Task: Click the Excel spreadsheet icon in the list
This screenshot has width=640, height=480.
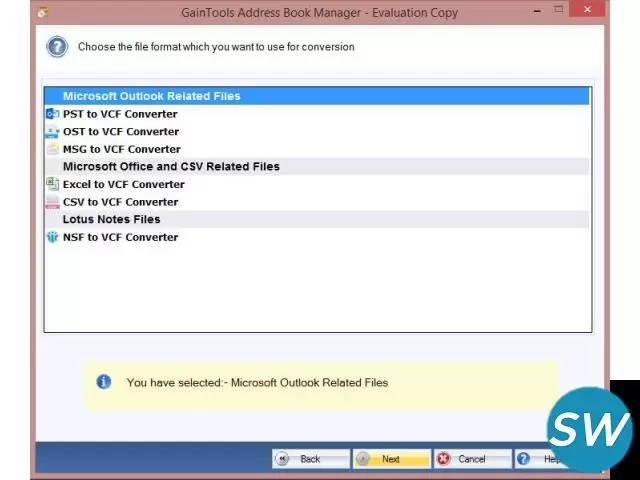Action: [52, 184]
